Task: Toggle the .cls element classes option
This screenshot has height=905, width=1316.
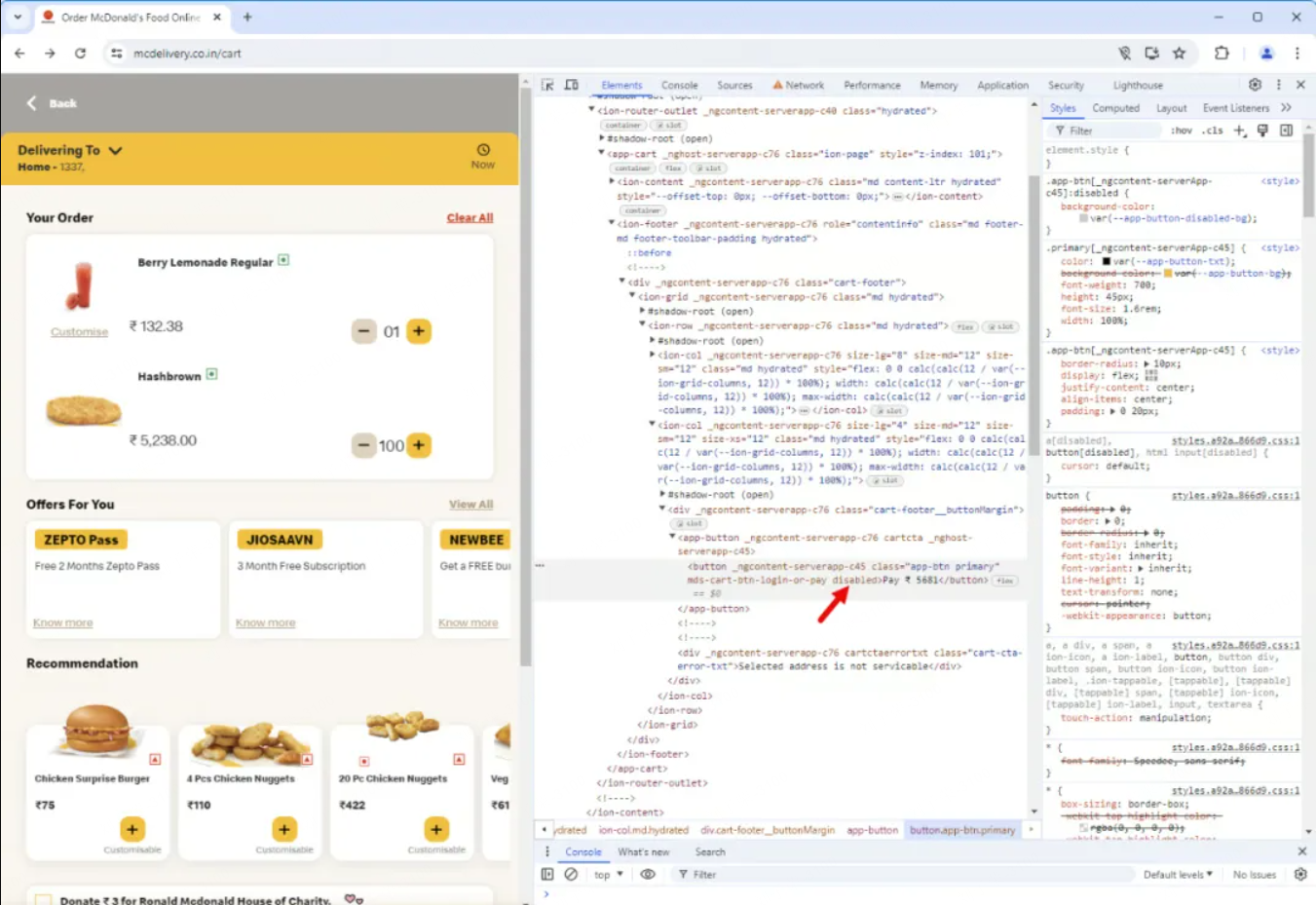Action: coord(1212,131)
